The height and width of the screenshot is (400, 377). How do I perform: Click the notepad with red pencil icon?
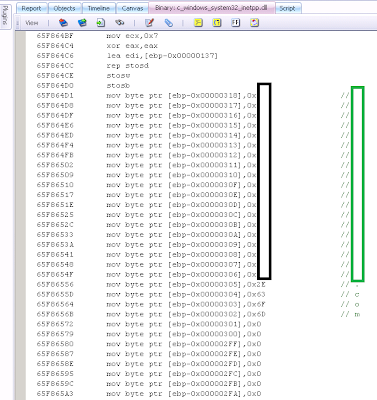[150, 23]
